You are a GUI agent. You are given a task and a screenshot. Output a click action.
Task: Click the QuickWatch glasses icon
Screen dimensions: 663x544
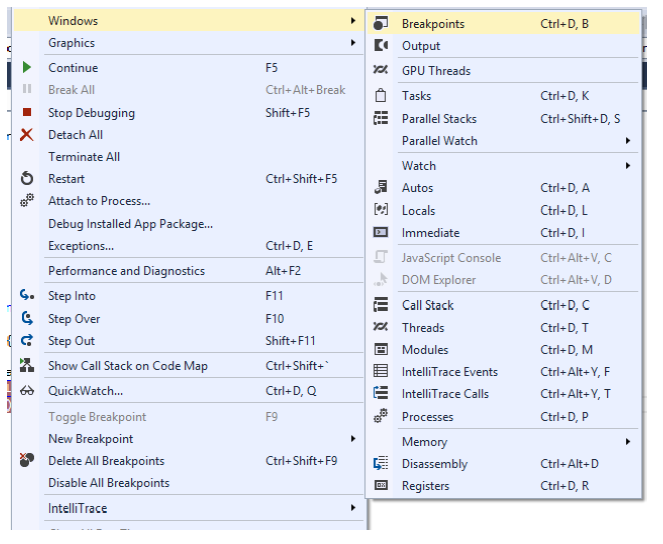(27, 391)
